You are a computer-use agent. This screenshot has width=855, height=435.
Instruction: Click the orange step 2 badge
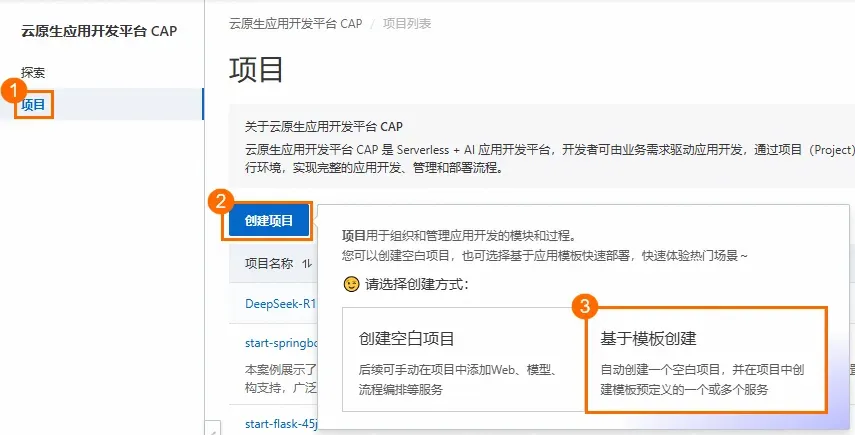click(221, 202)
